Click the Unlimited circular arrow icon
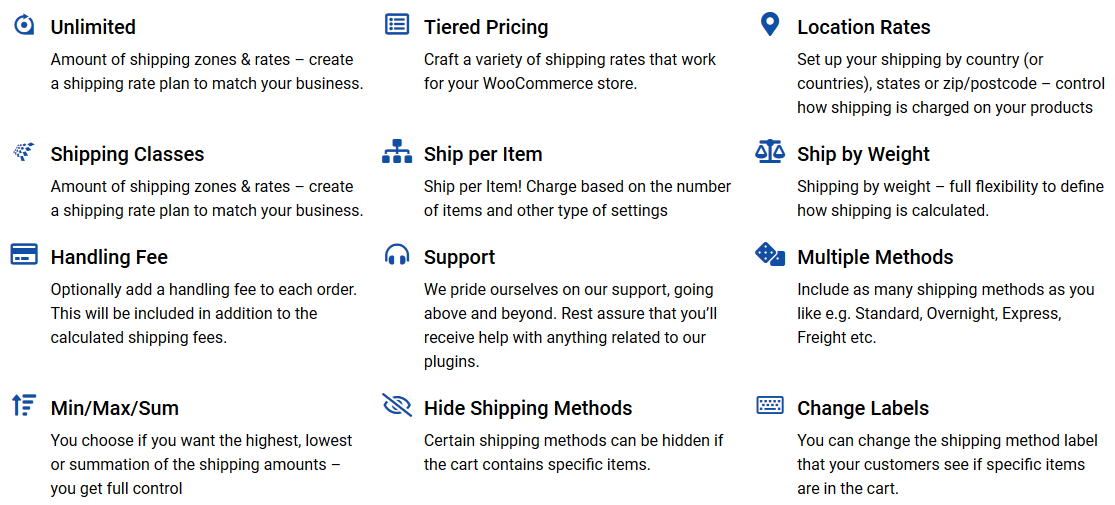 click(x=23, y=25)
